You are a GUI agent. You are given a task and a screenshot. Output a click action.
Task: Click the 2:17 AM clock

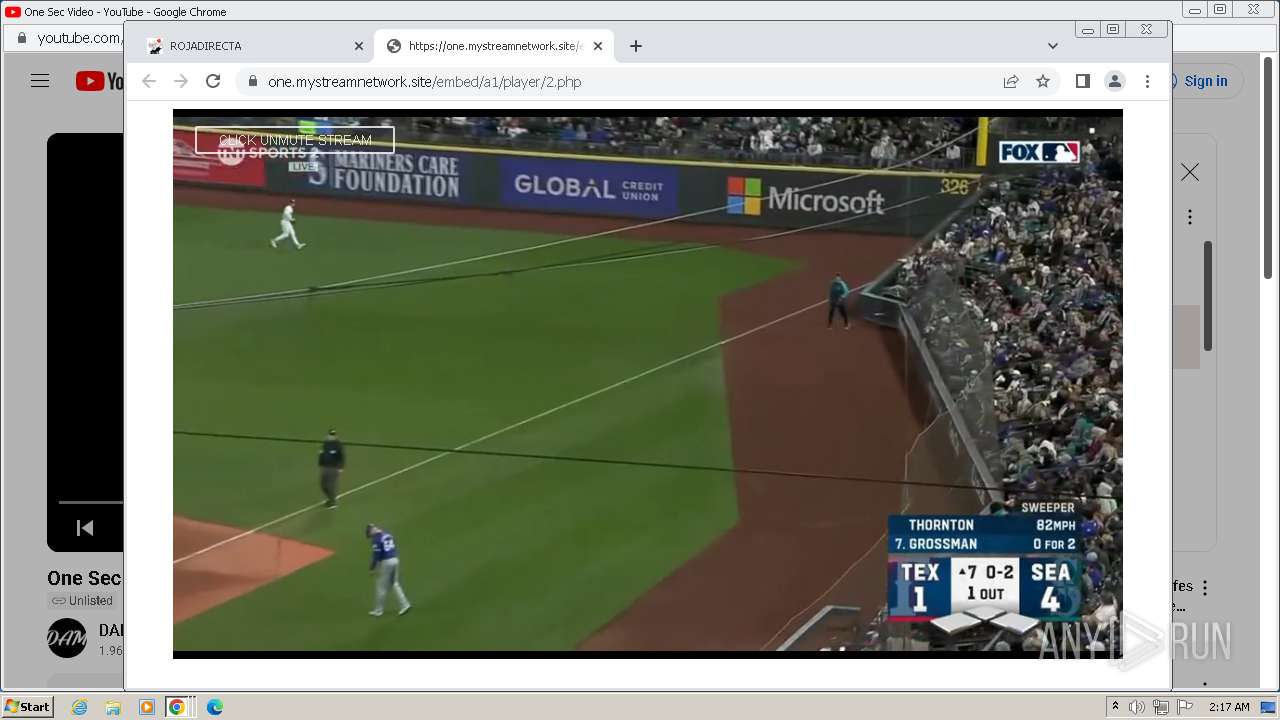tap(1229, 707)
